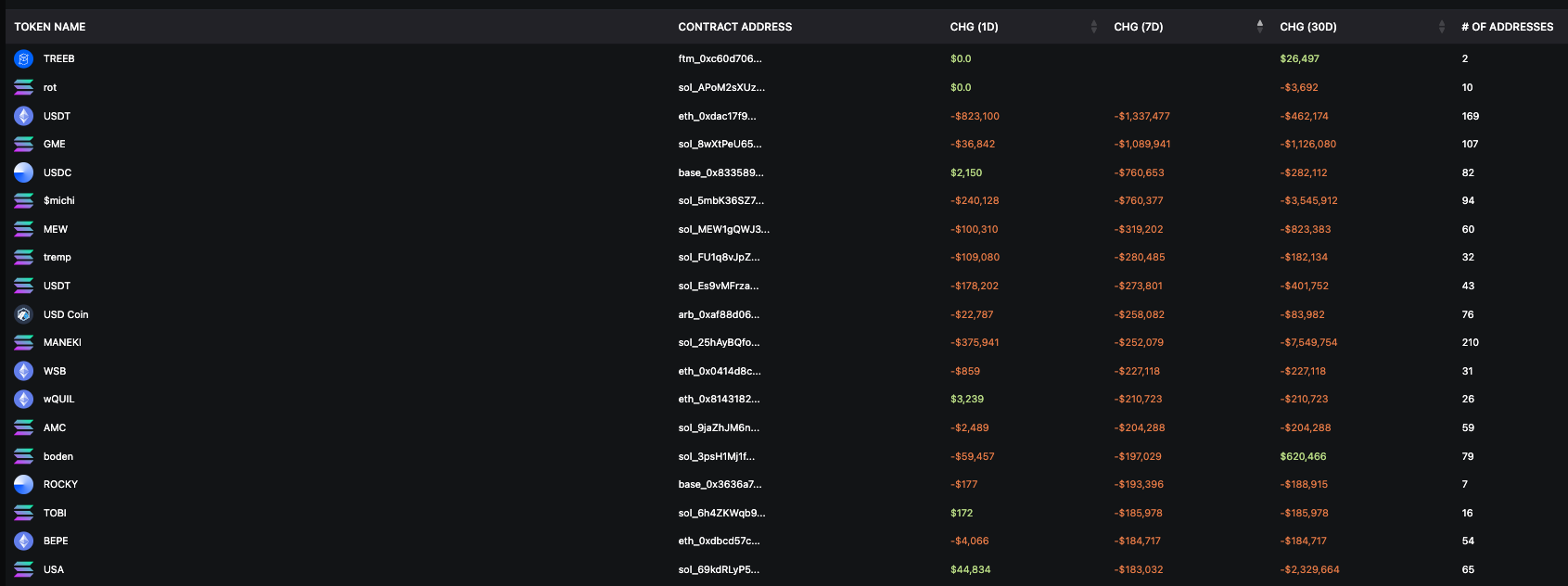Click the Solana icon beside TOBI
This screenshot has height=586, width=1568.
click(x=24, y=513)
